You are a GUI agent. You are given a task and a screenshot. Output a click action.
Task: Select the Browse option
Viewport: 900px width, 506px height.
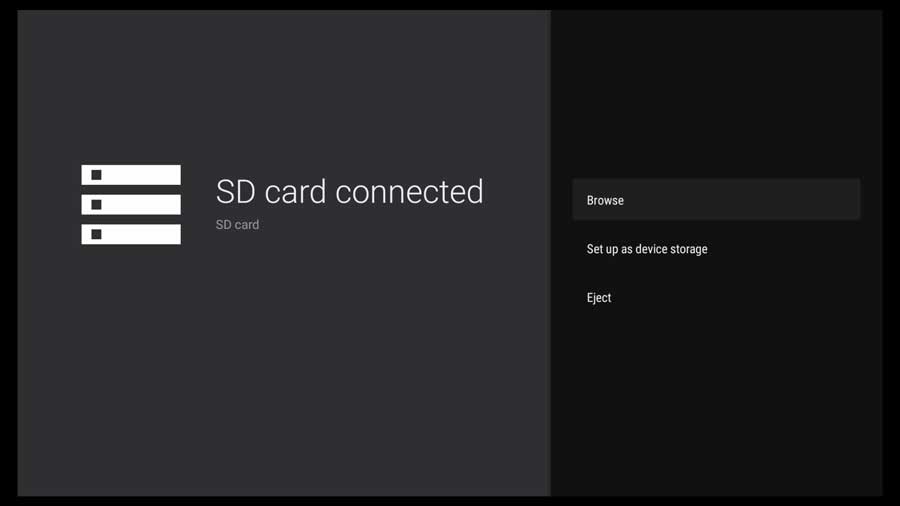pos(716,200)
